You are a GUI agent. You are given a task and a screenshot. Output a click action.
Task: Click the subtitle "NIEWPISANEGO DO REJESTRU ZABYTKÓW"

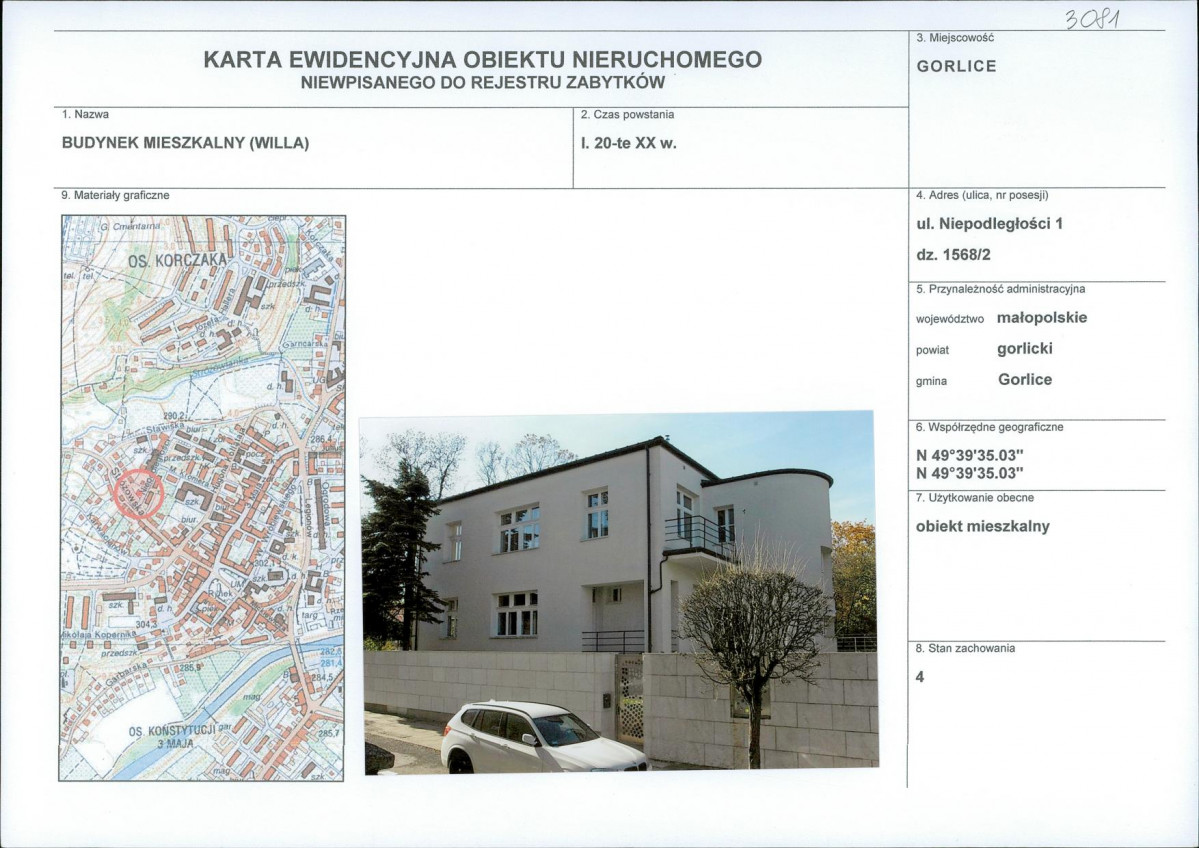click(483, 83)
